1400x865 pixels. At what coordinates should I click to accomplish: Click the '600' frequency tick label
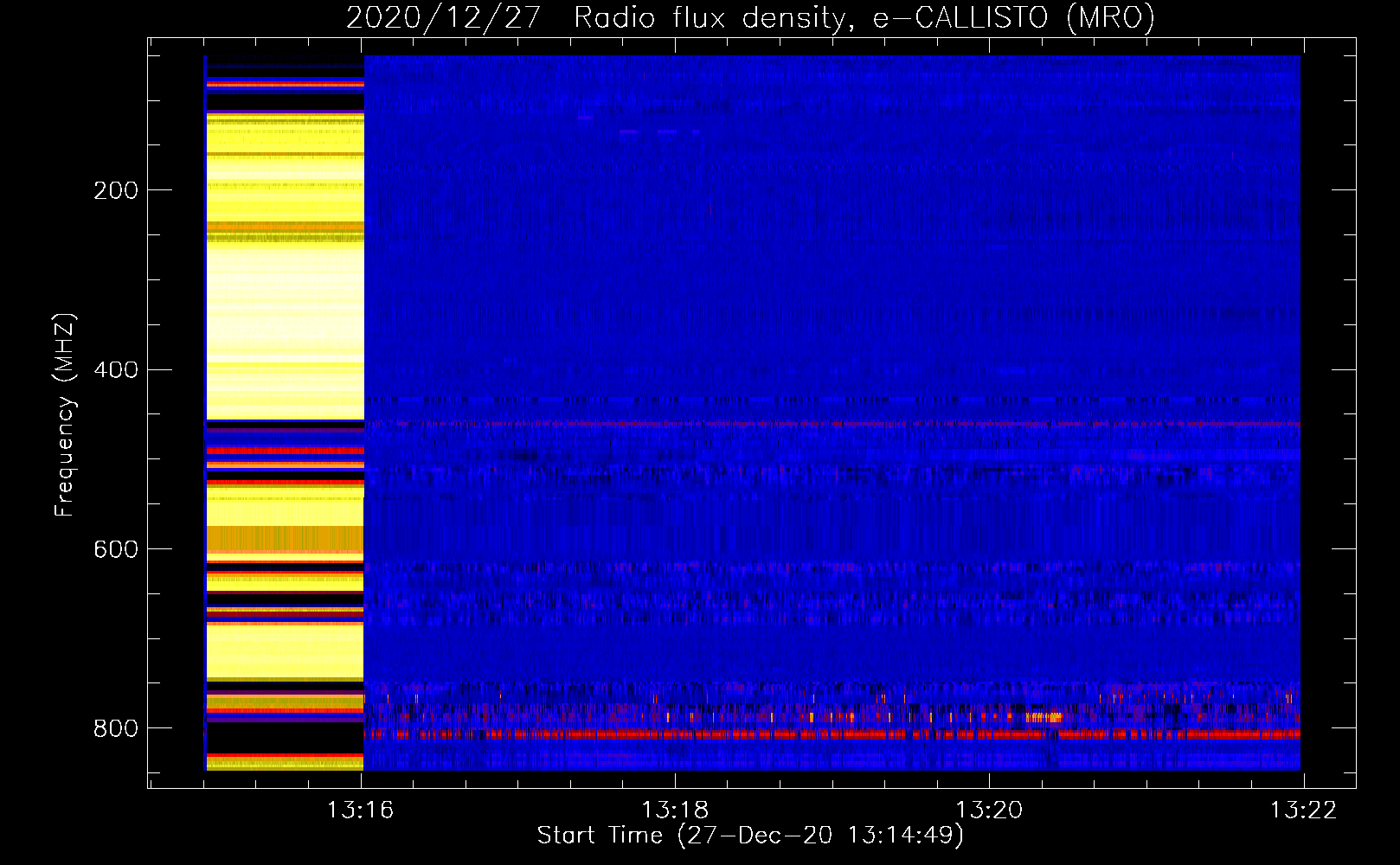tap(116, 550)
